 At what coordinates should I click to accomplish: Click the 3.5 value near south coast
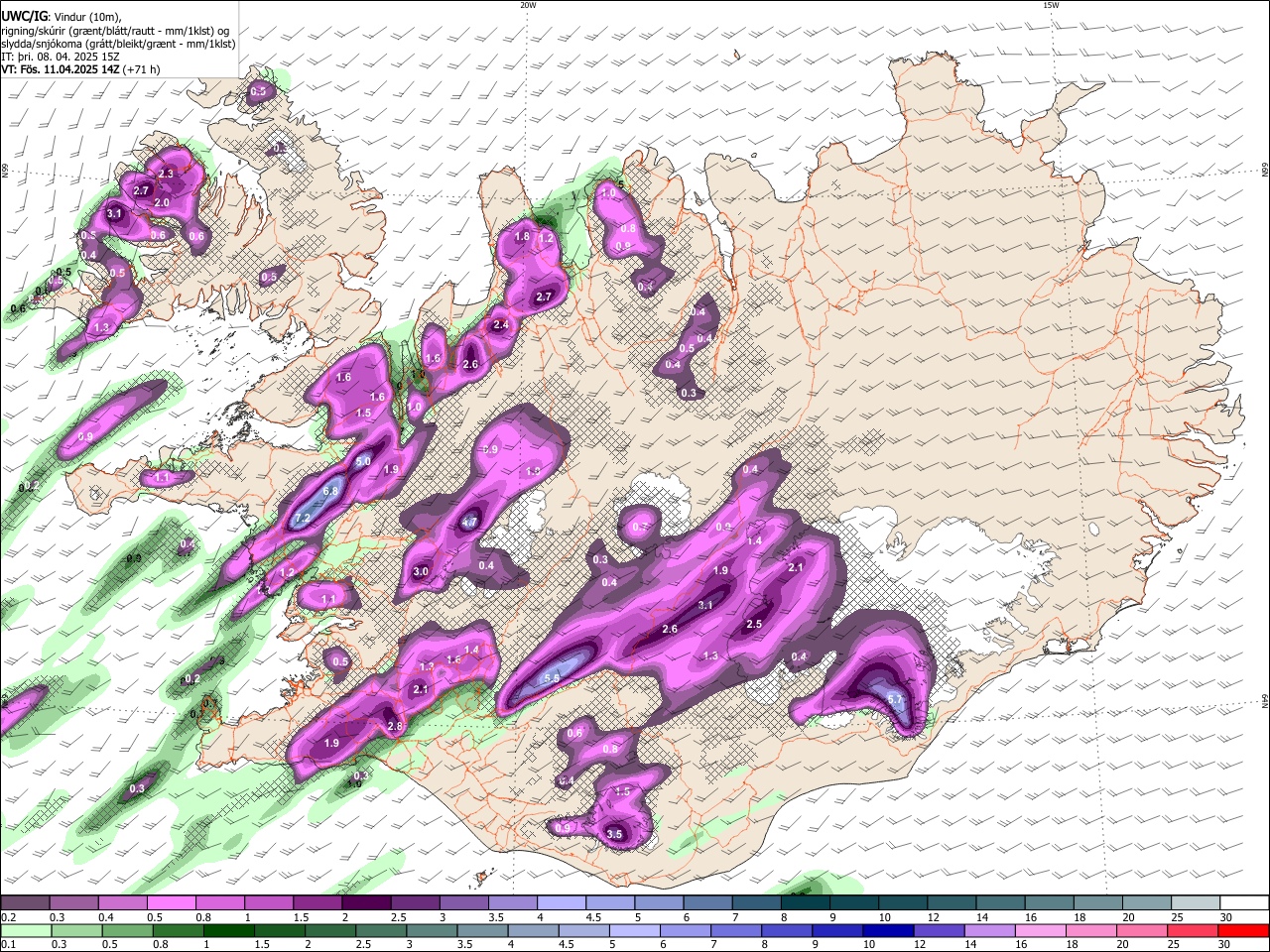point(614,834)
